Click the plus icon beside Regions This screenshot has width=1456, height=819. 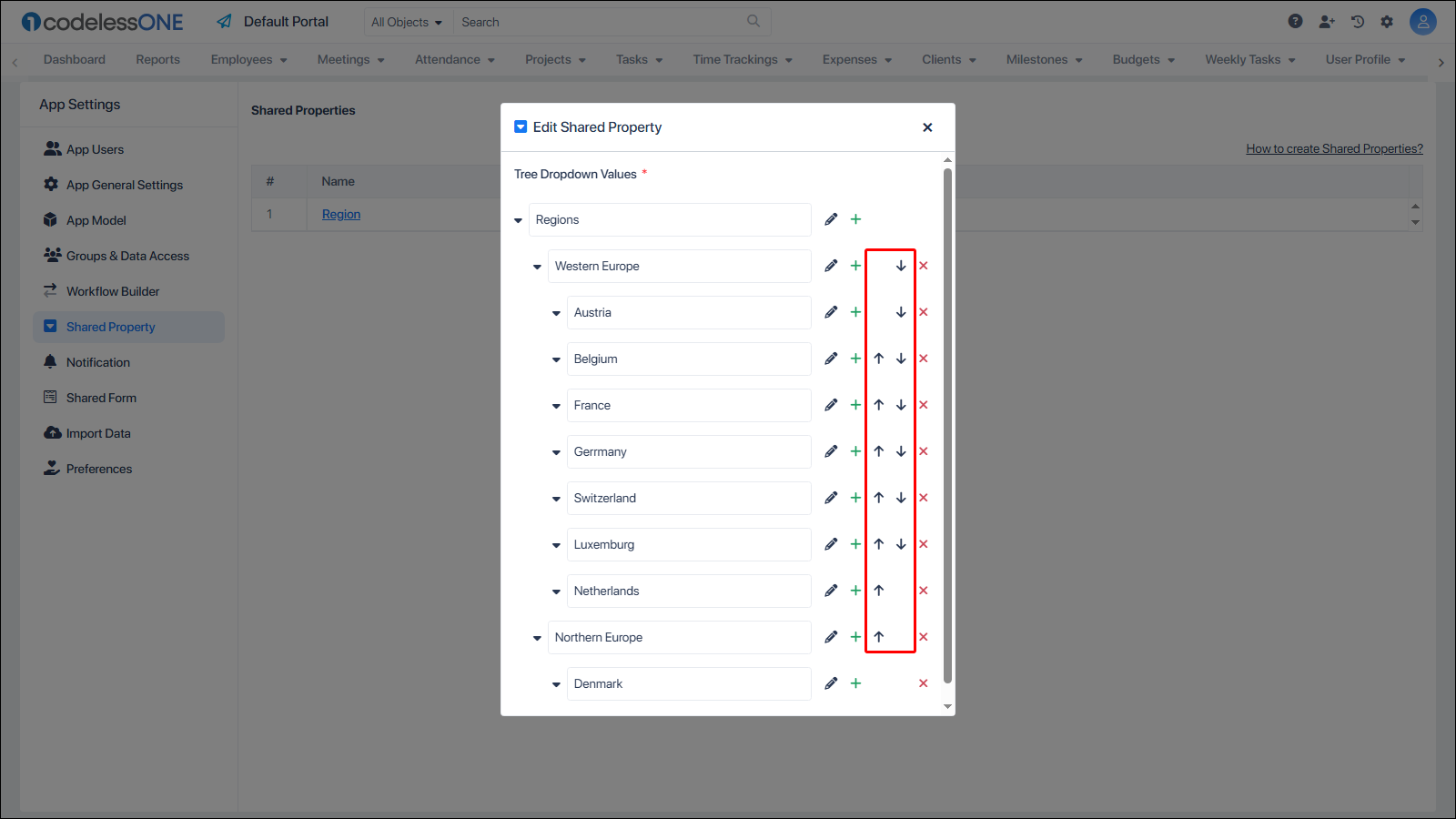tap(855, 219)
